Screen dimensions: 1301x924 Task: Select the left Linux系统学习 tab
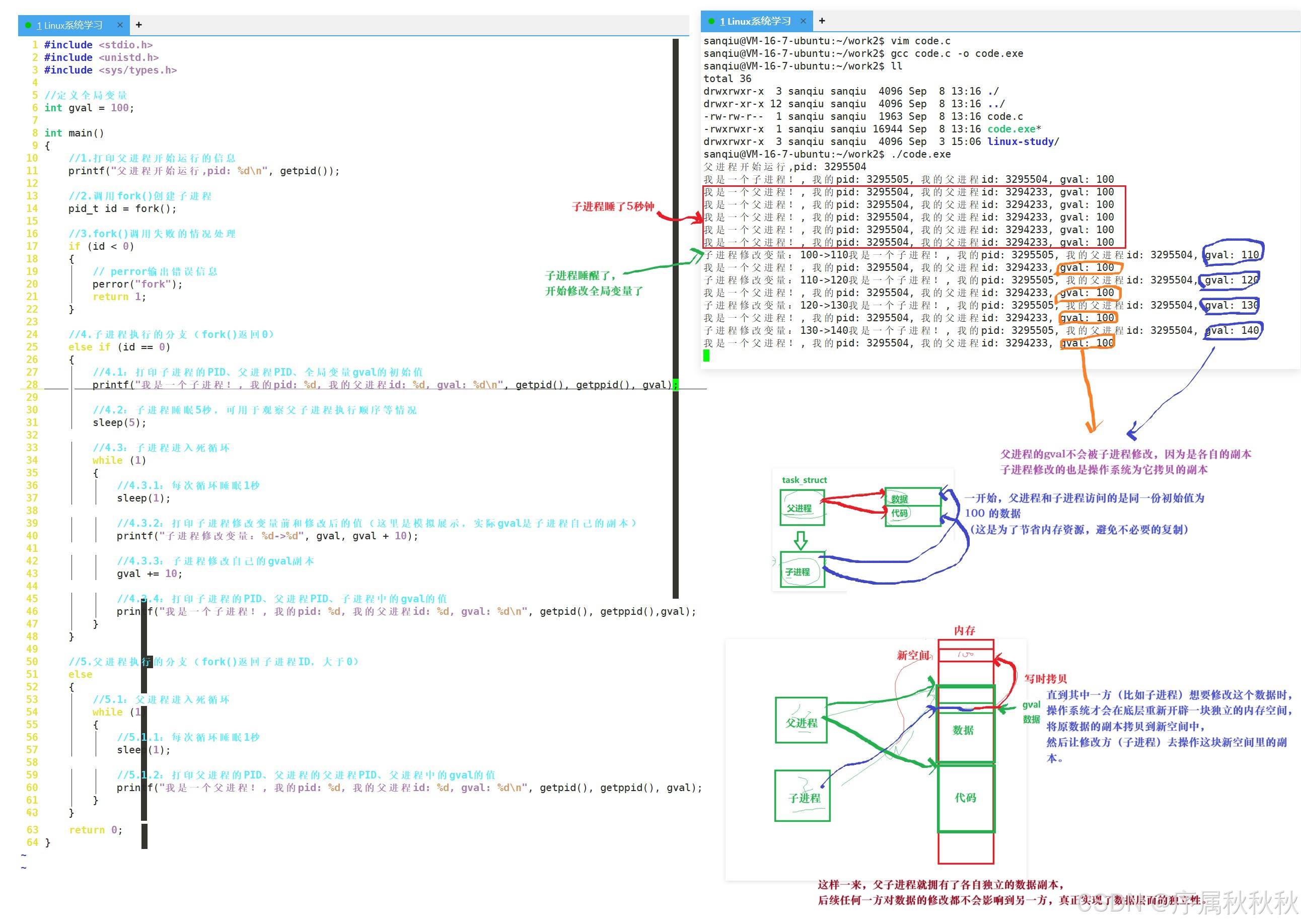(x=69, y=25)
